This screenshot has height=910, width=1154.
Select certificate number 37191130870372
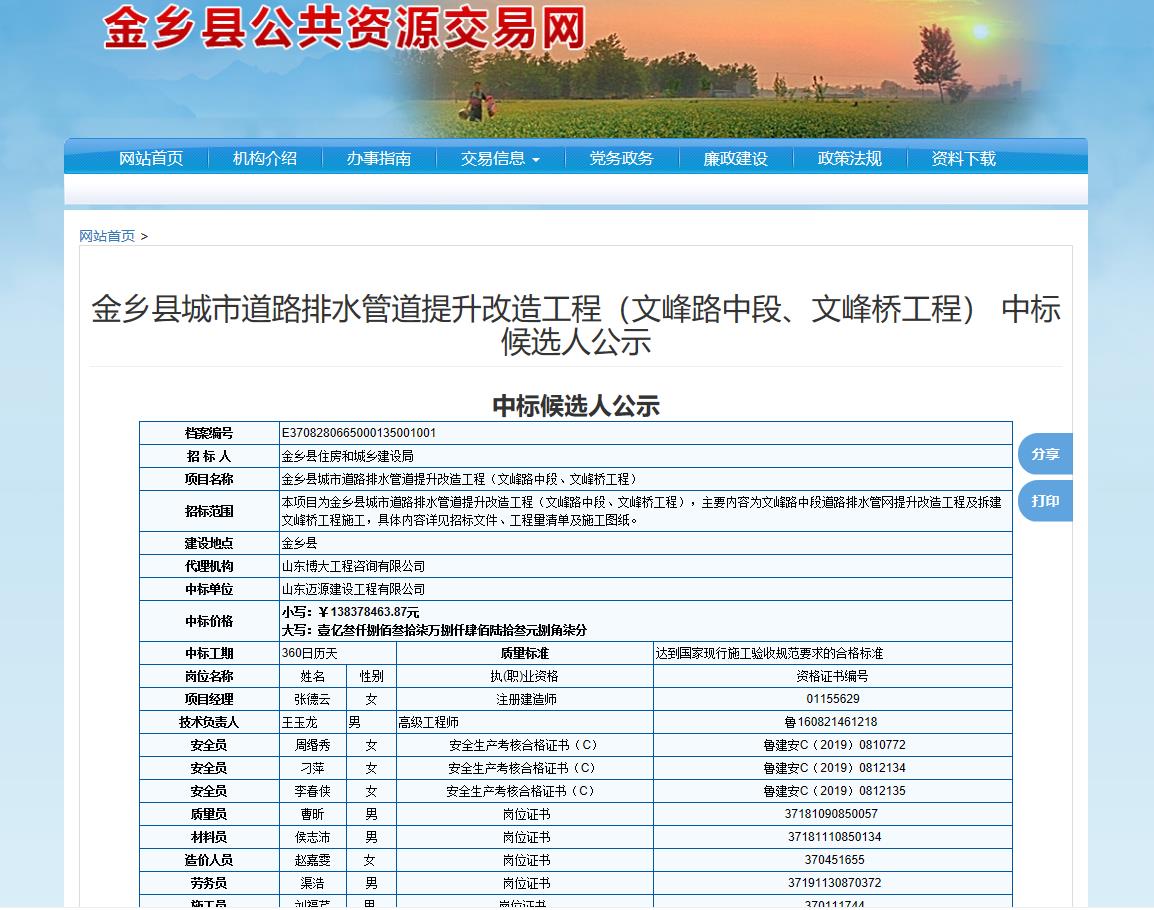[835, 882]
